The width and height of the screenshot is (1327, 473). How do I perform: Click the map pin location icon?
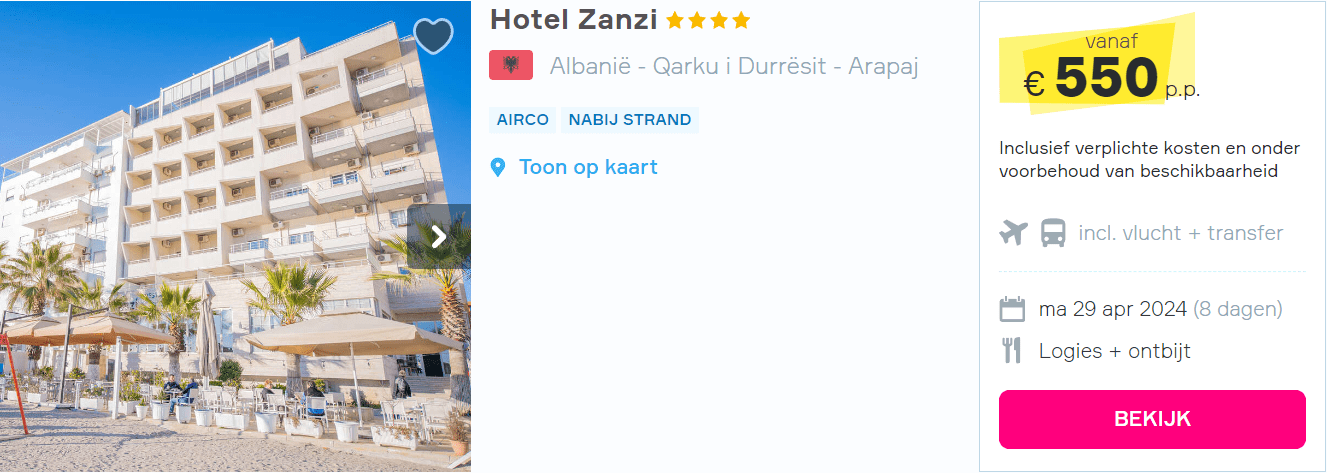(x=498, y=167)
